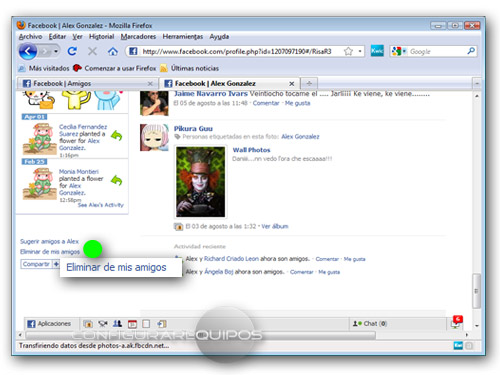
Task: Click the Facebook favicon in the address bar
Action: click(133, 51)
